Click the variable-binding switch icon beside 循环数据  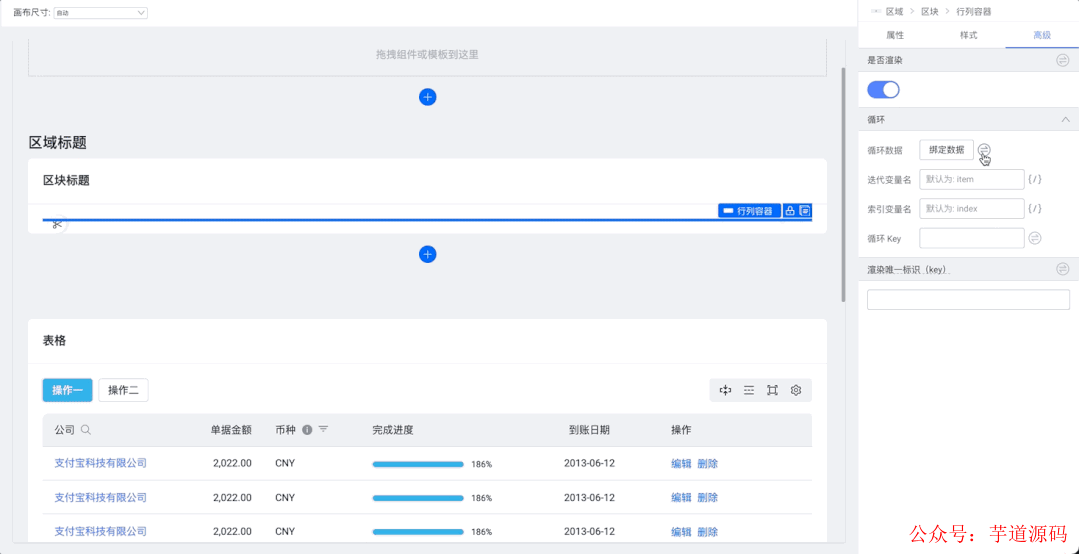tap(984, 149)
